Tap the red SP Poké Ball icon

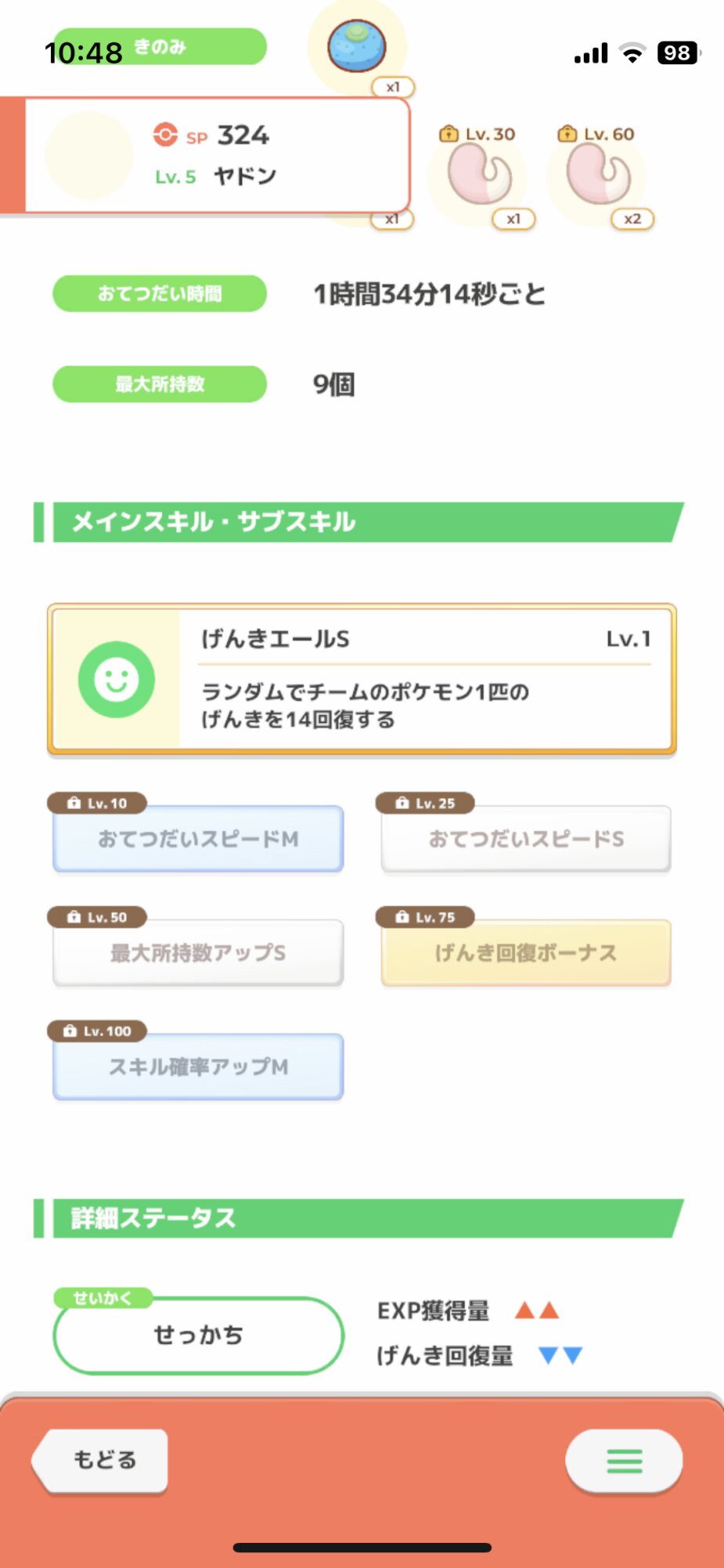click(165, 135)
